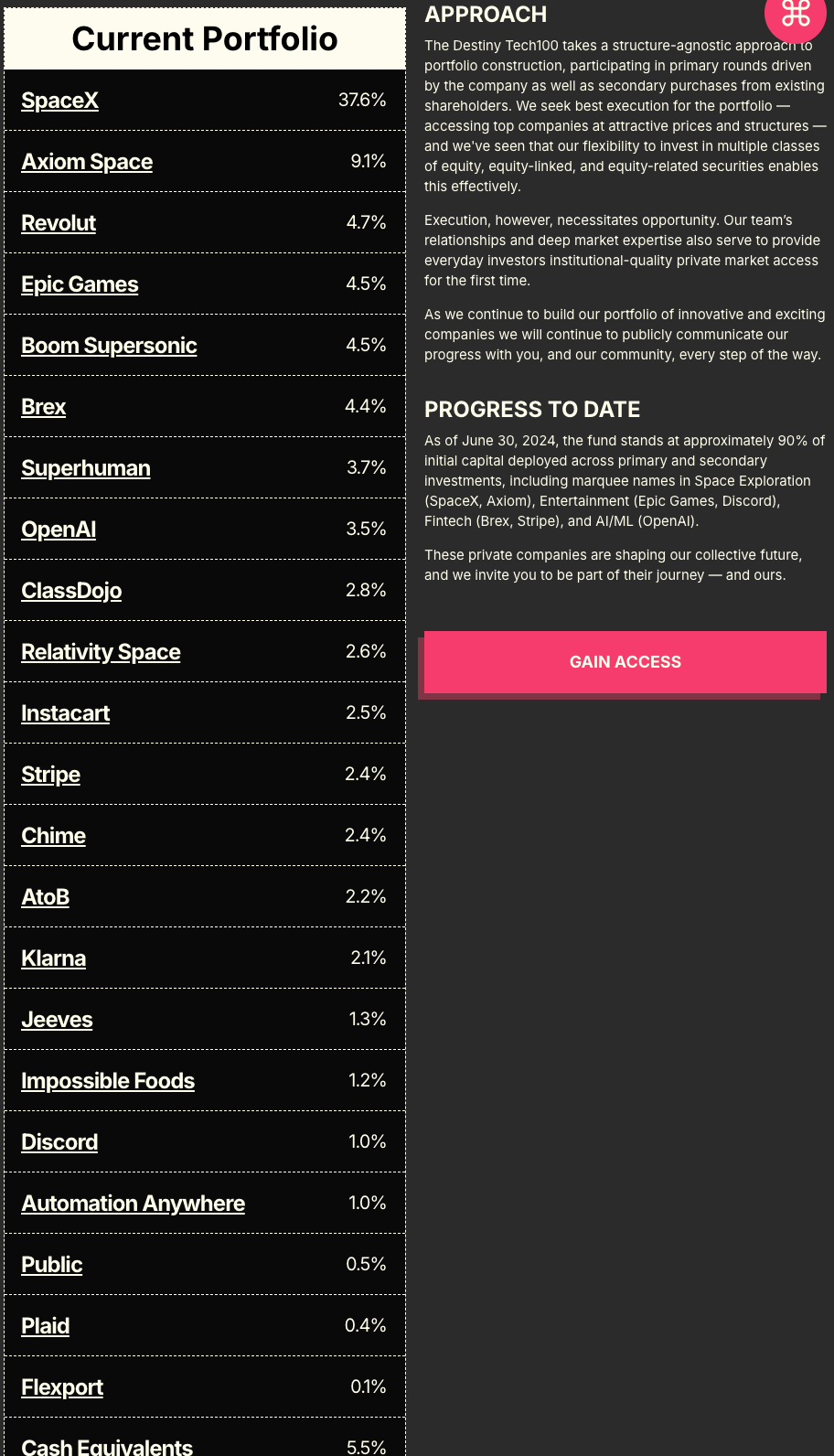834x1456 pixels.
Task: Open the Flexport holding link
Action: [x=62, y=1387]
